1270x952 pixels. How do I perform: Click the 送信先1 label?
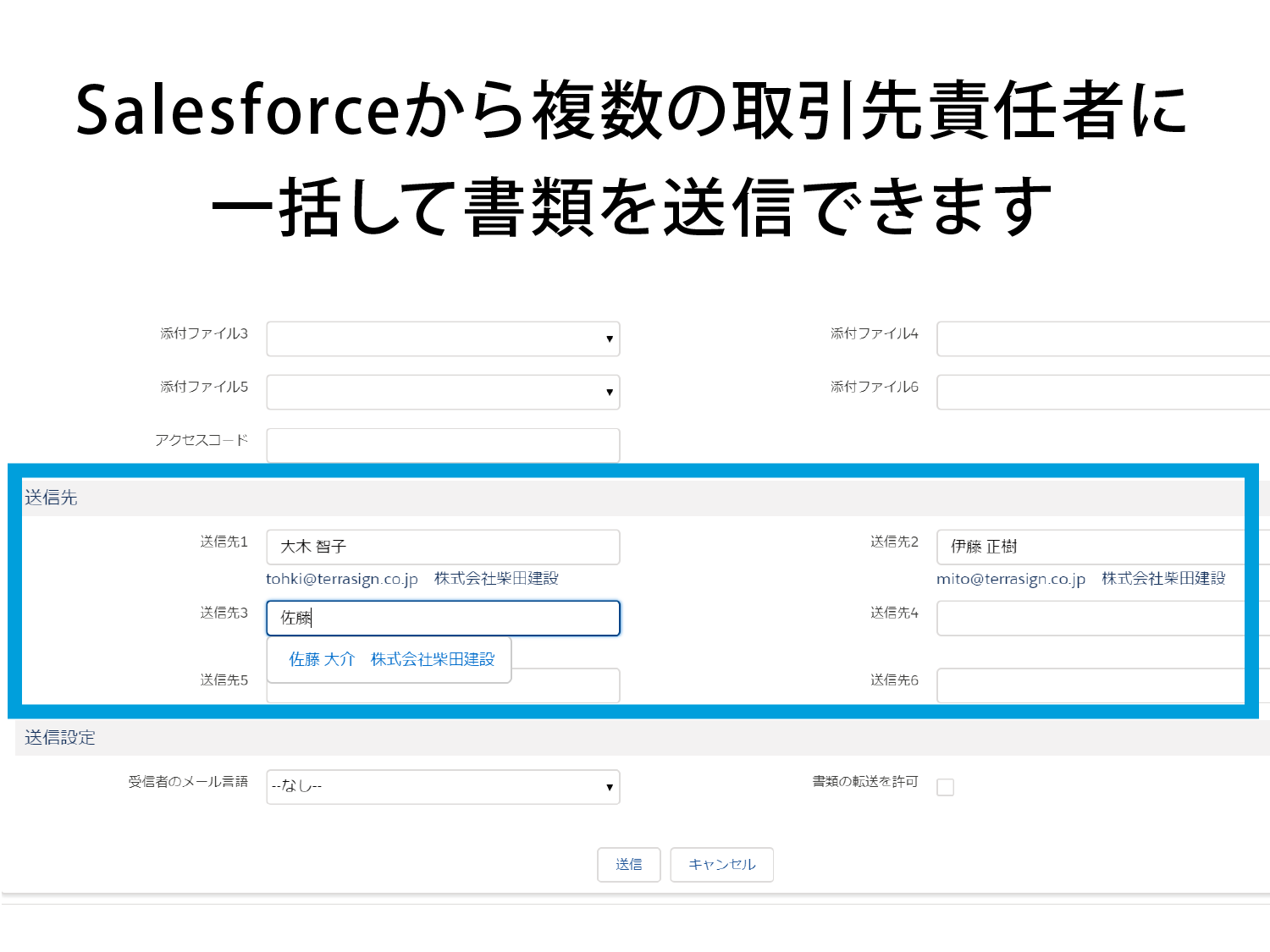(224, 542)
